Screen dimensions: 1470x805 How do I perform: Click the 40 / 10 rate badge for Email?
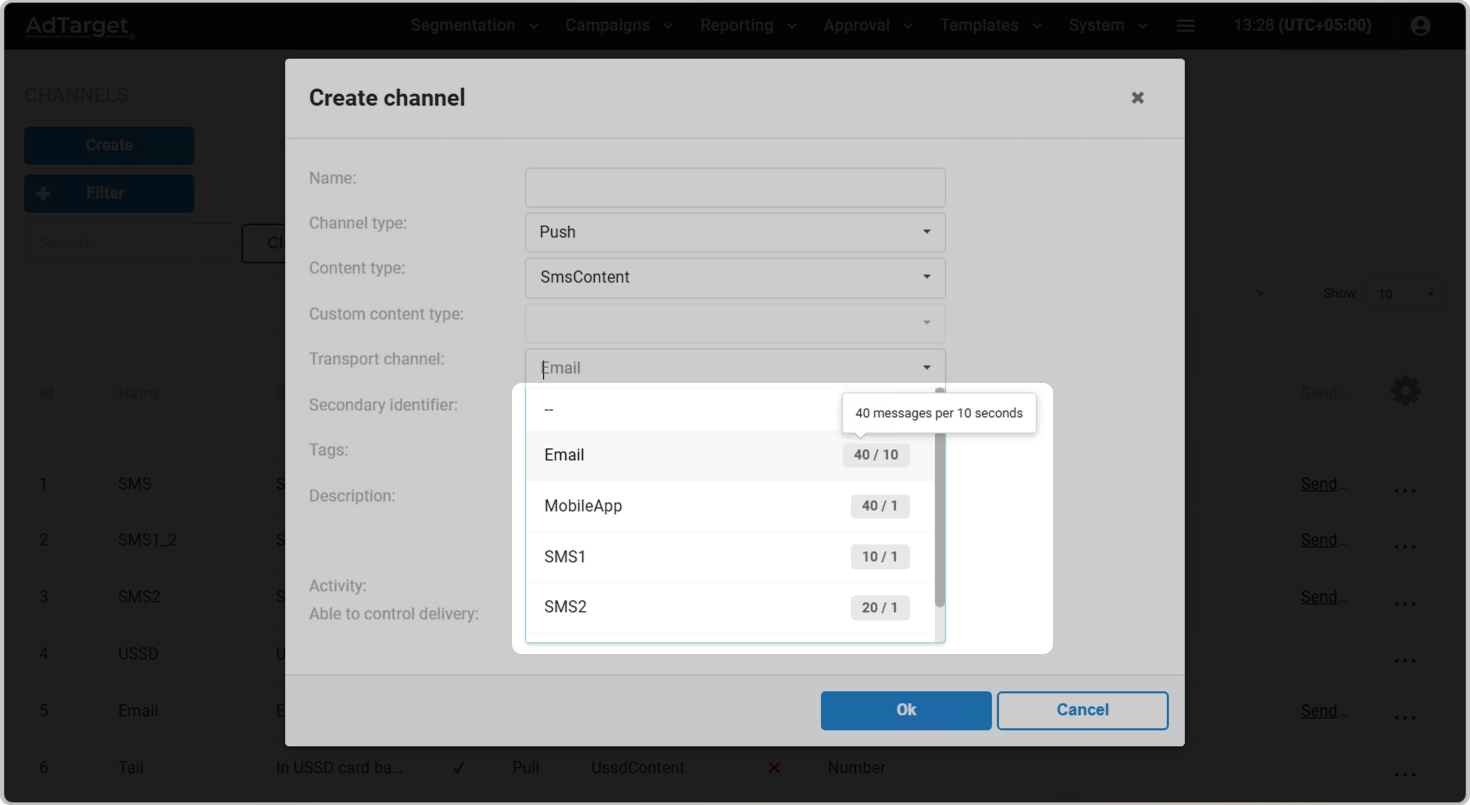click(x=876, y=455)
